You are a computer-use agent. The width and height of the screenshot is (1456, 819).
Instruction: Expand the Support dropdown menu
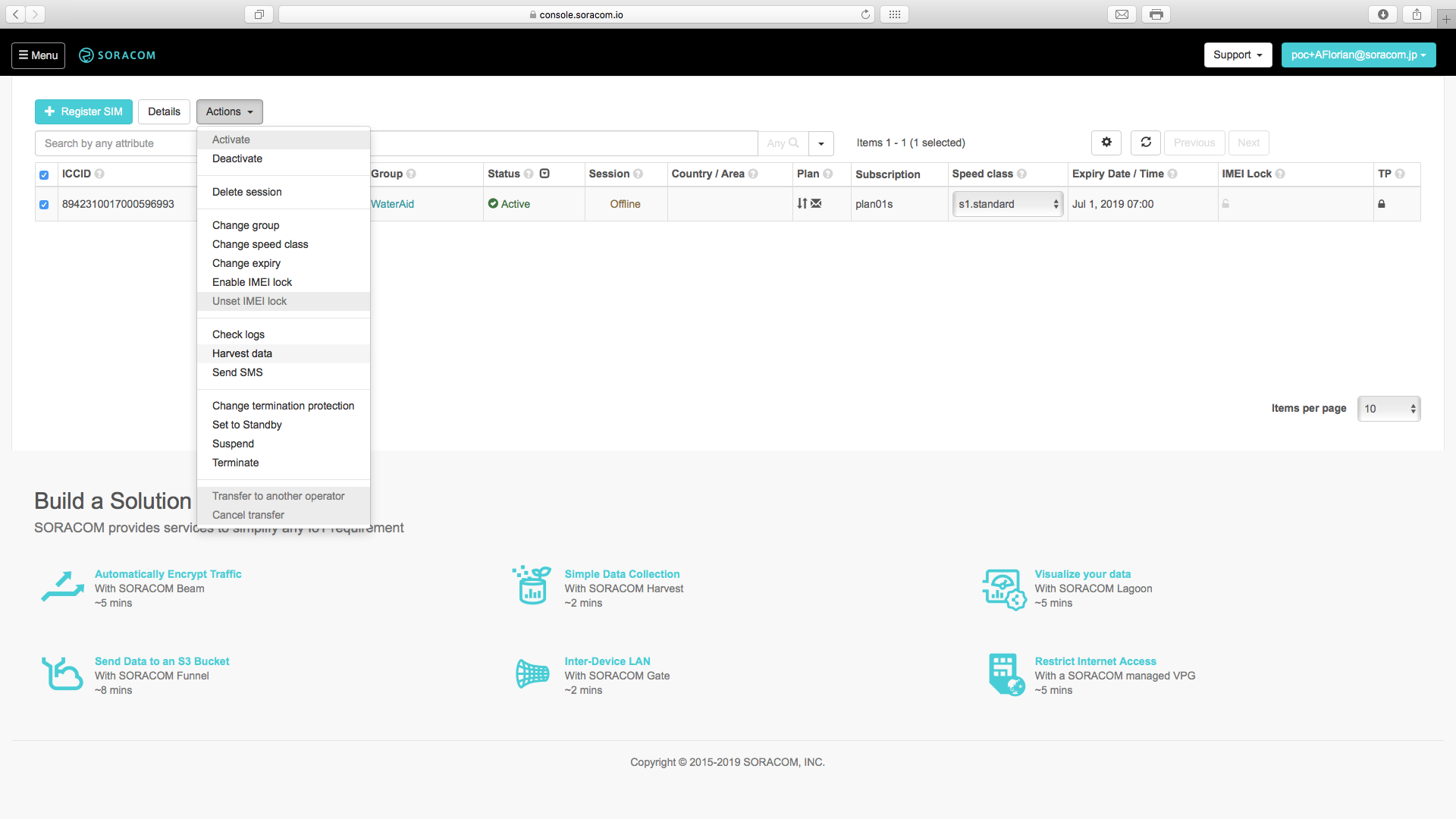coord(1238,55)
